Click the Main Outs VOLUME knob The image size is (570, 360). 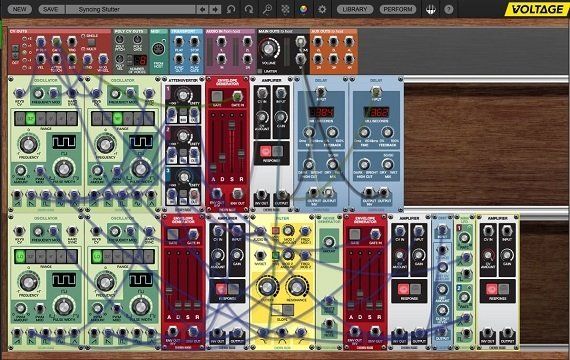[x=269, y=48]
